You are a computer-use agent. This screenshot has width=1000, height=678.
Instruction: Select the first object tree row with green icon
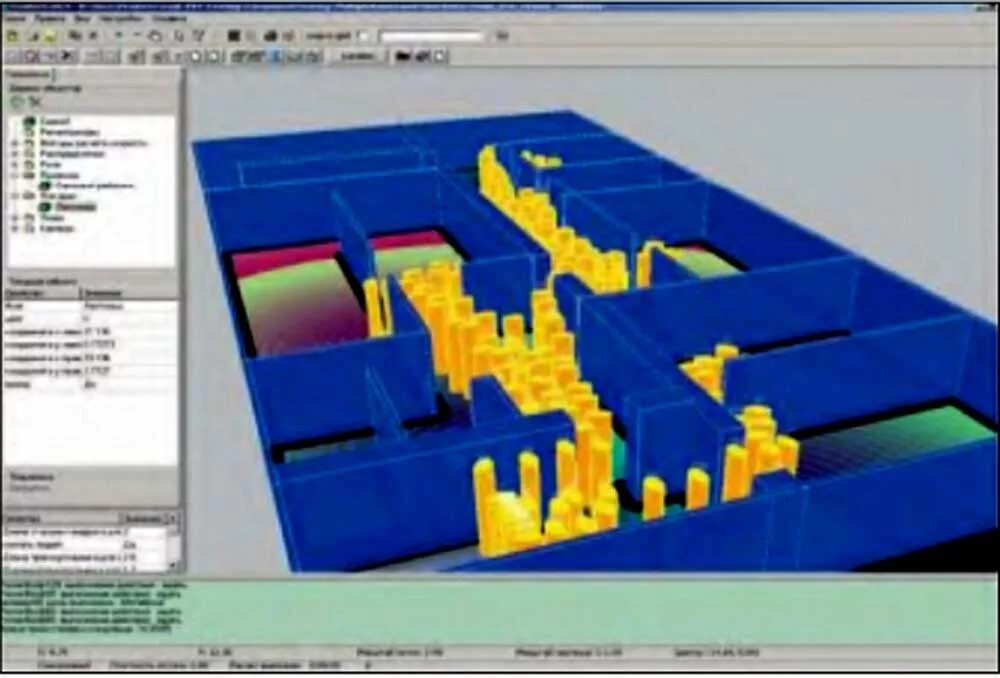click(48, 121)
